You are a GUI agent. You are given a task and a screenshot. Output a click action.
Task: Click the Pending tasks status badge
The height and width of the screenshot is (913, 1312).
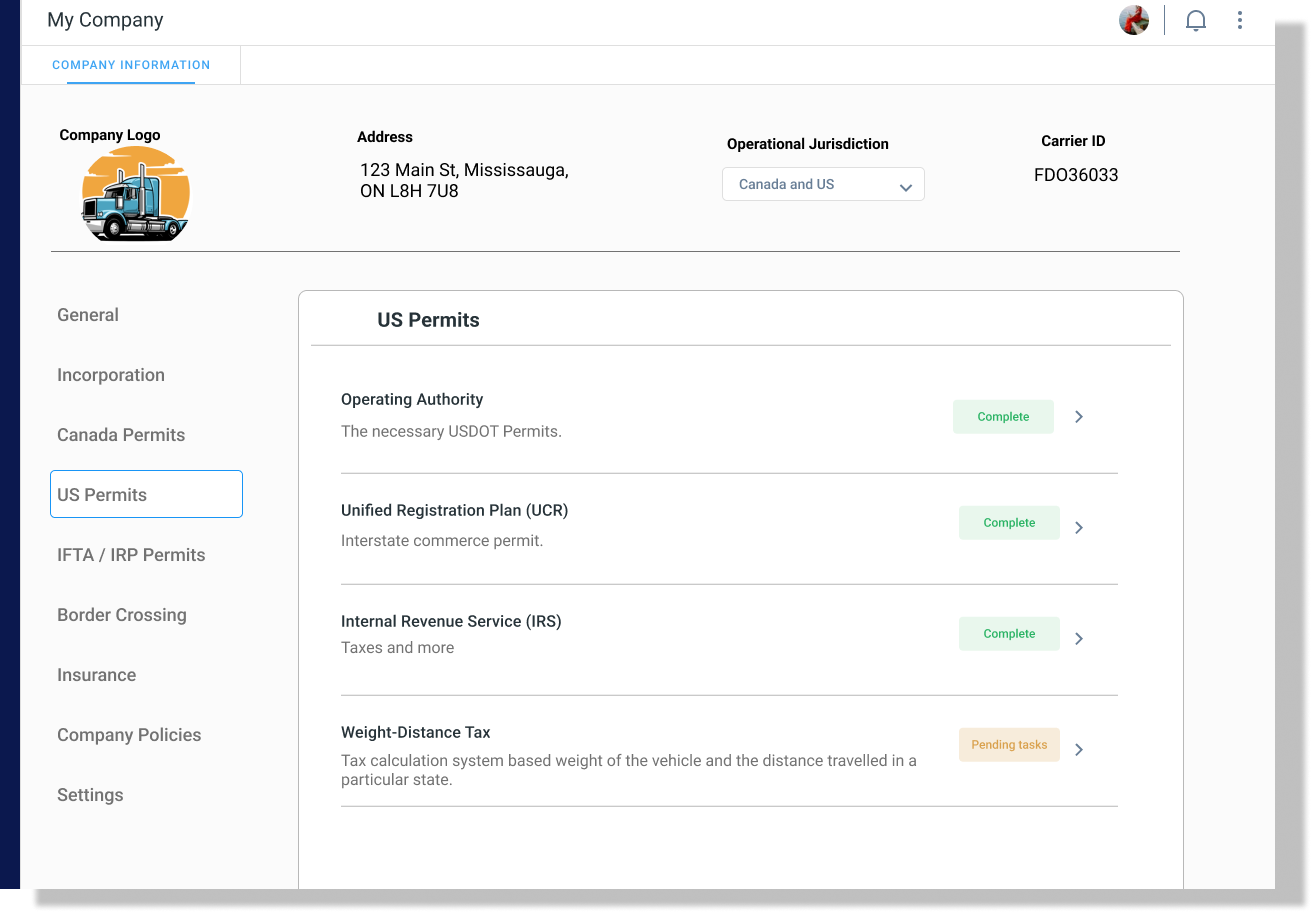tap(1009, 745)
